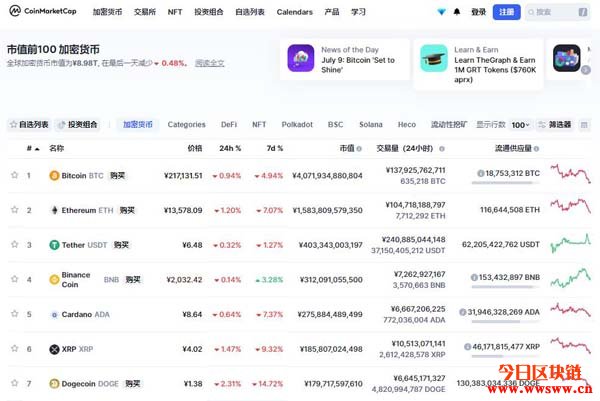Sort by the # rank column
This screenshot has width=600, height=401.
coord(33,148)
